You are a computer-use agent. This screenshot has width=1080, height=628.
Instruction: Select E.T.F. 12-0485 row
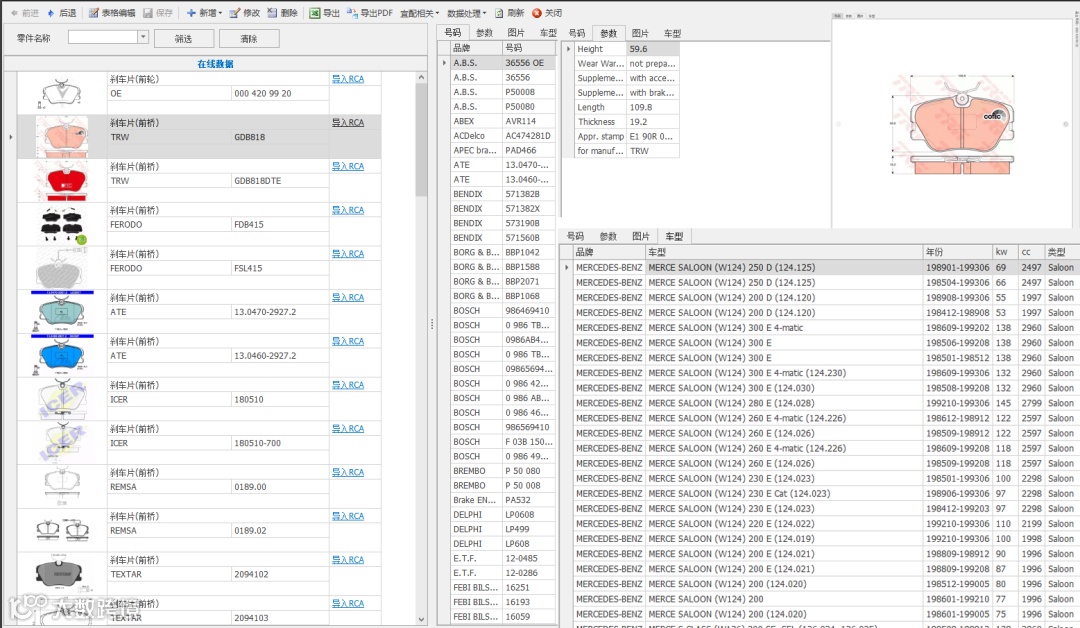(x=503, y=558)
